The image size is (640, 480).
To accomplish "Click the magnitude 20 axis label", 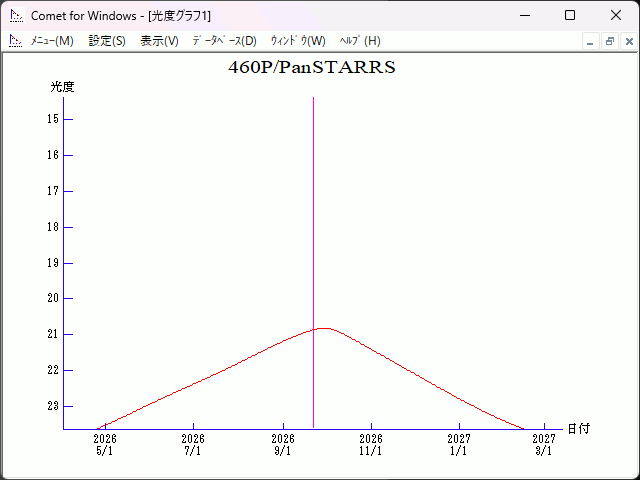I will tap(53, 298).
